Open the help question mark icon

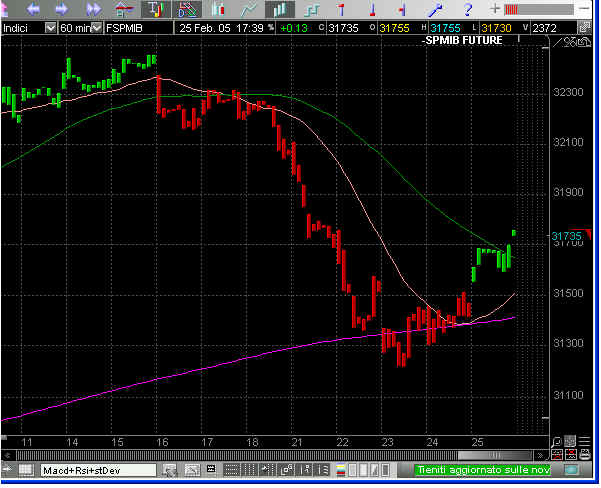467,9
